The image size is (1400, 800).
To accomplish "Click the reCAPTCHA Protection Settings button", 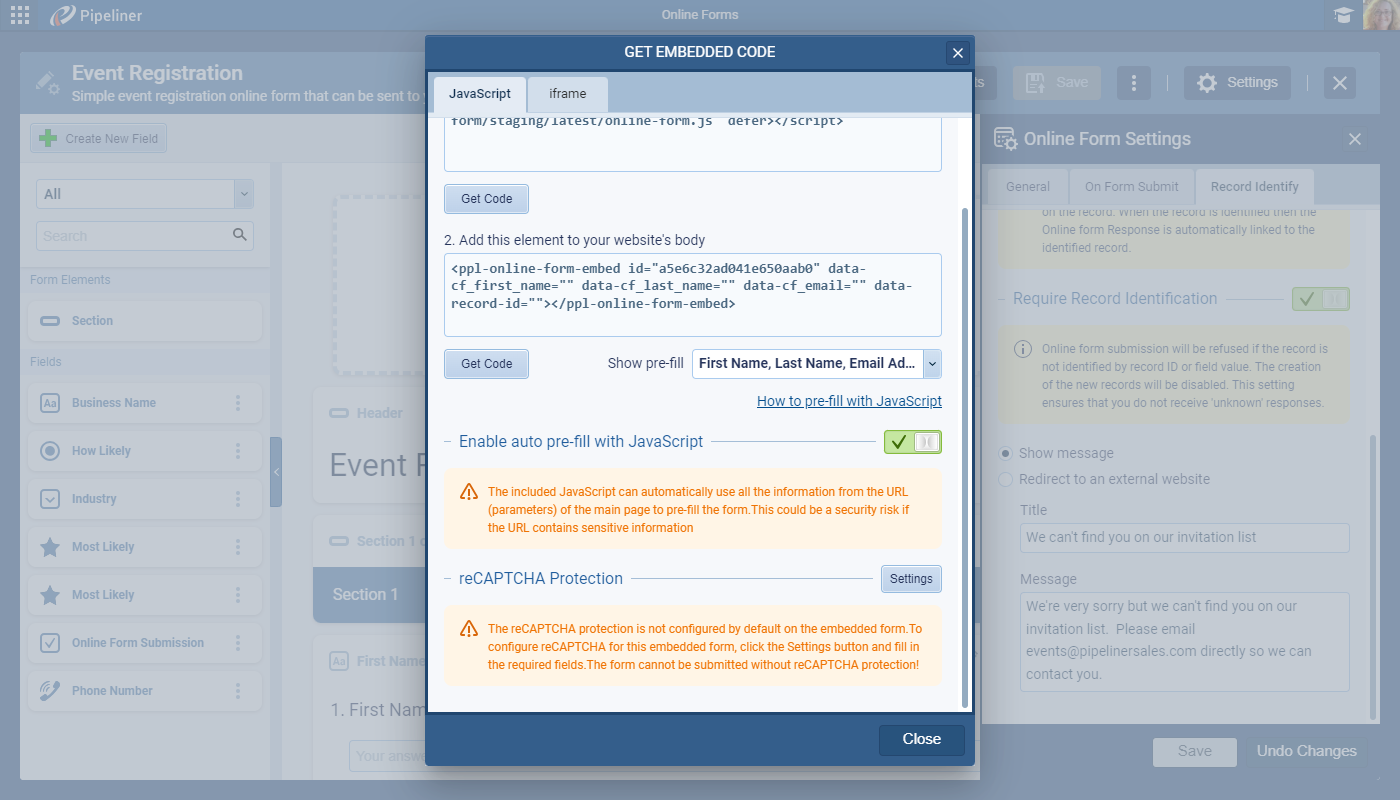I will tap(911, 579).
